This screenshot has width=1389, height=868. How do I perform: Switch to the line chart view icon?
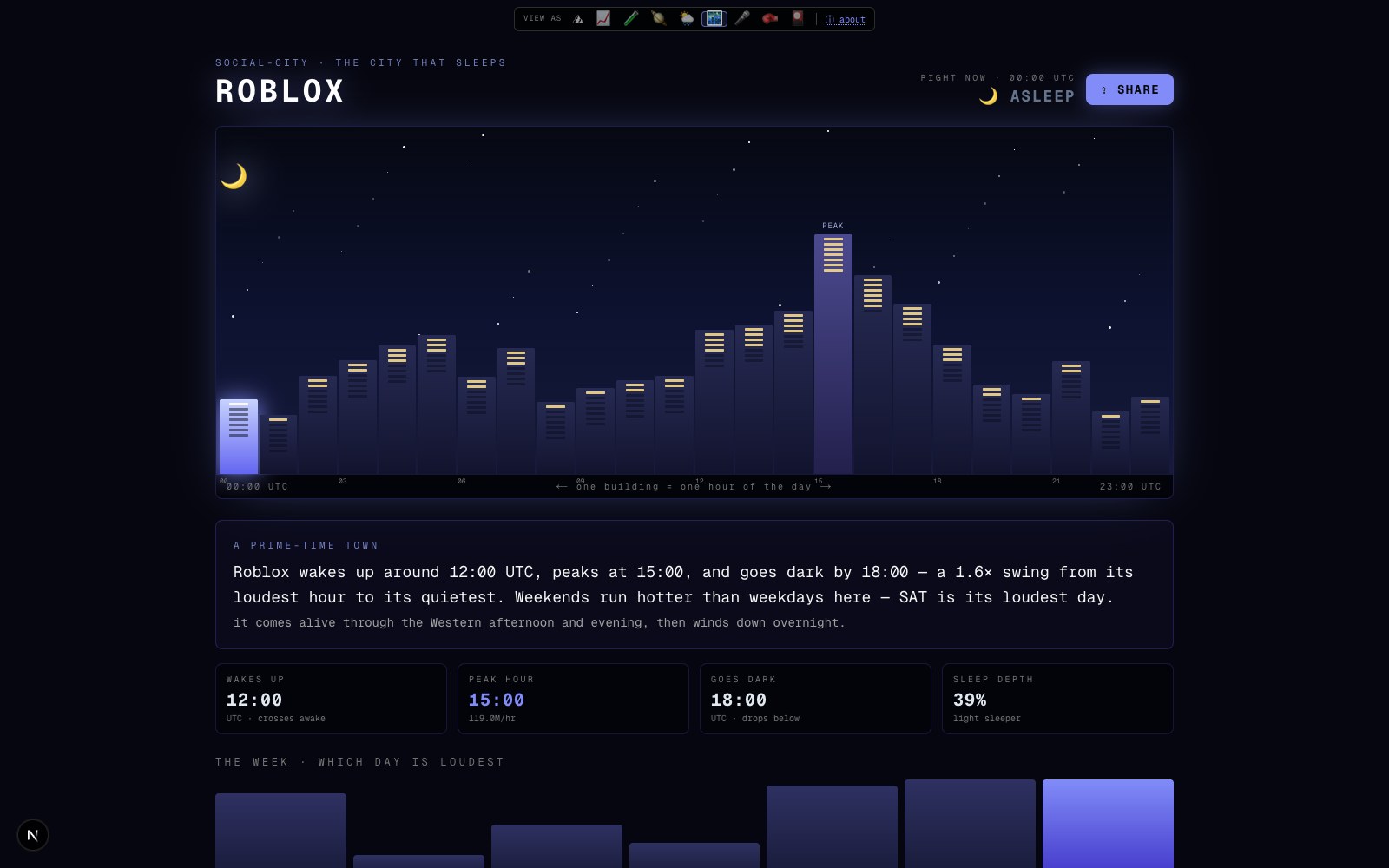pos(603,19)
